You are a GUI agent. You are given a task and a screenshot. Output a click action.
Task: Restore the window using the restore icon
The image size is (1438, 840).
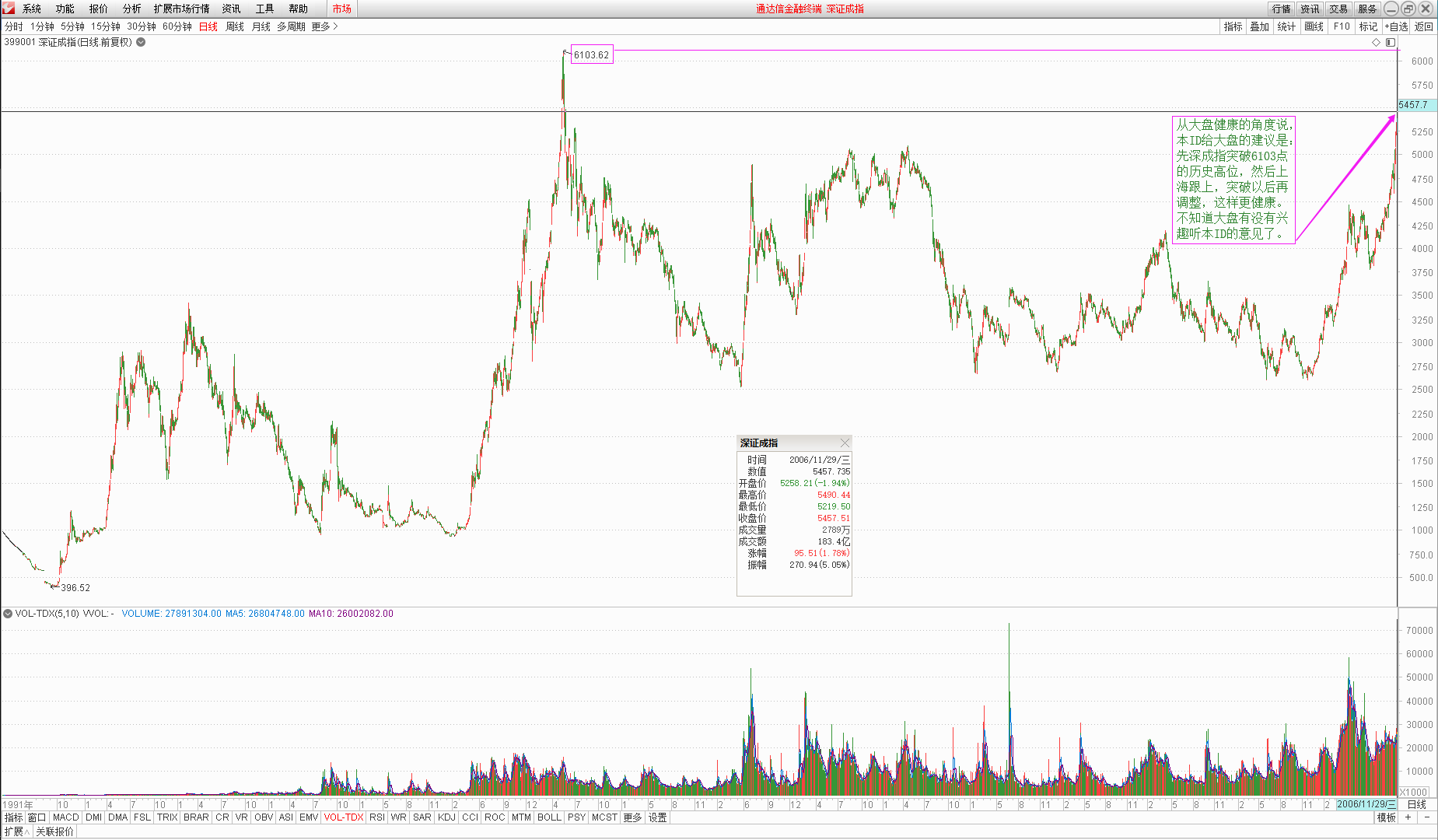[1408, 9]
